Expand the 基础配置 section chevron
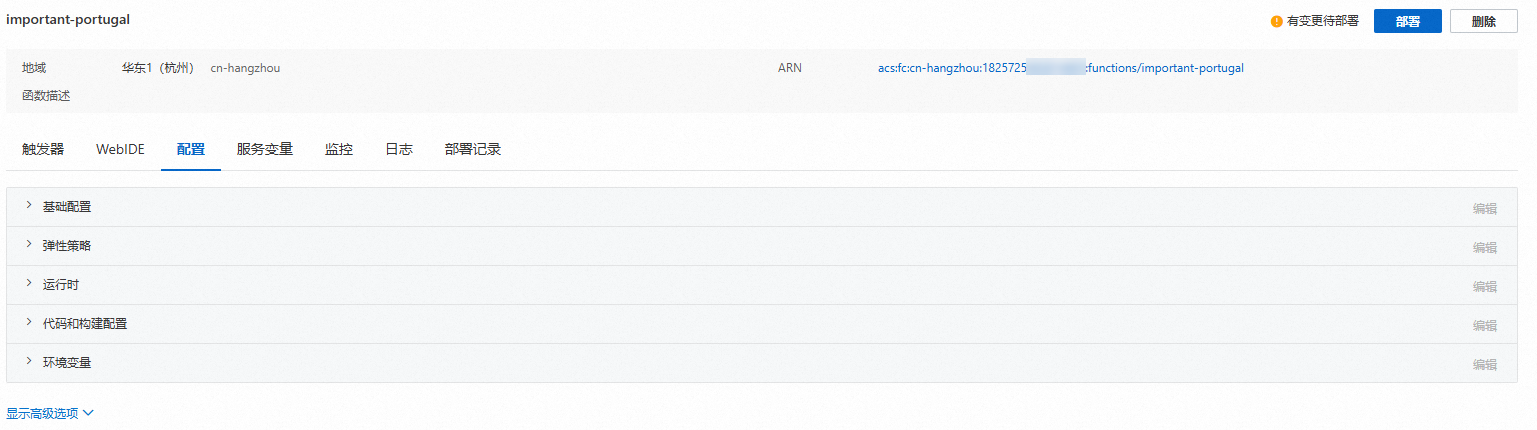Screen dimensions: 1537x430 click(29, 205)
